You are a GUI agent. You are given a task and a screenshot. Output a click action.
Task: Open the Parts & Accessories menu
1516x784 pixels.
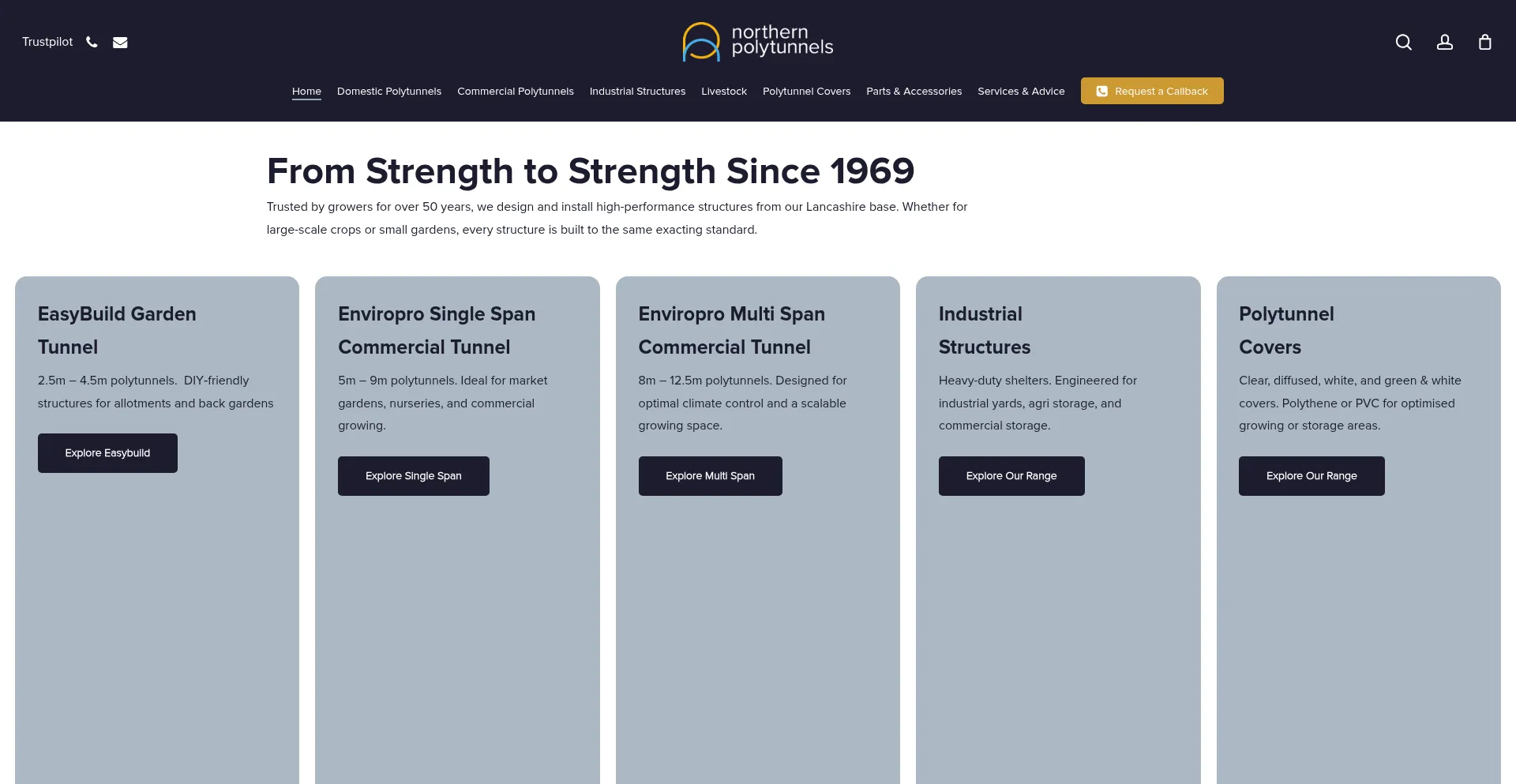[914, 92]
